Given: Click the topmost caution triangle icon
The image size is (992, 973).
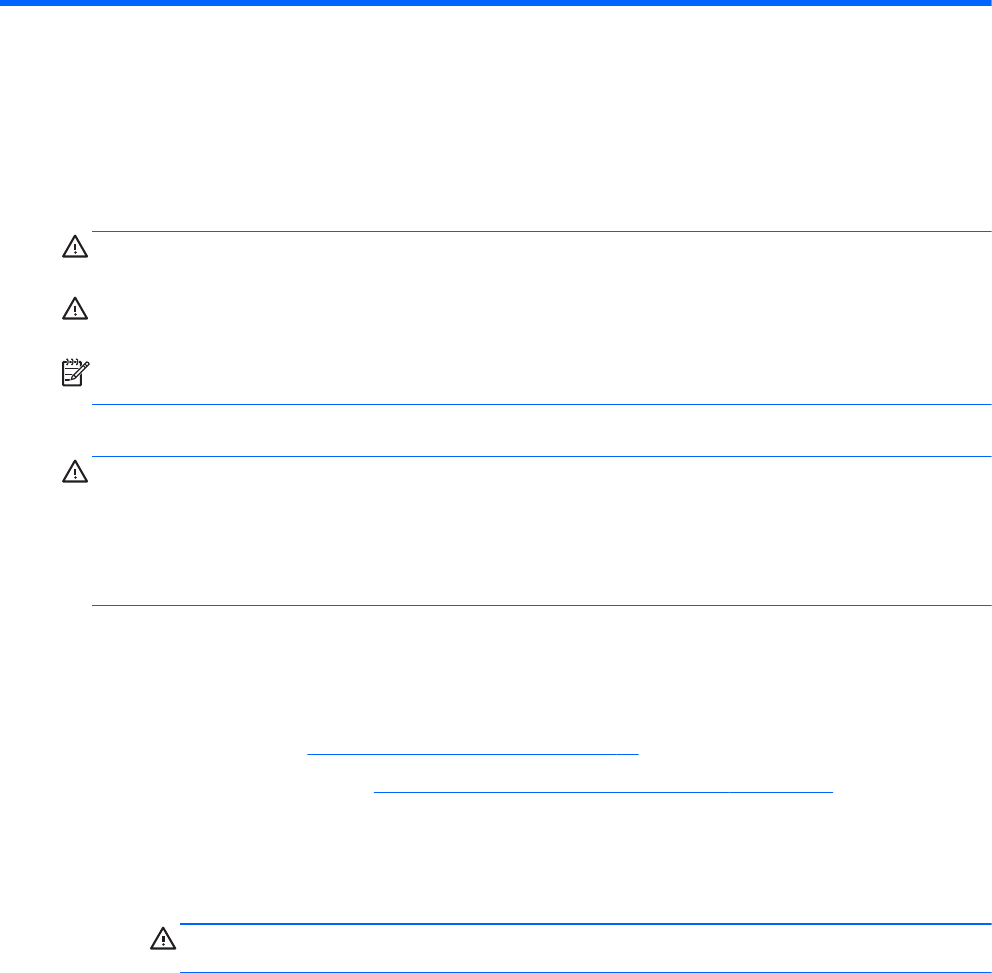Looking at the screenshot, I should 76,248.
